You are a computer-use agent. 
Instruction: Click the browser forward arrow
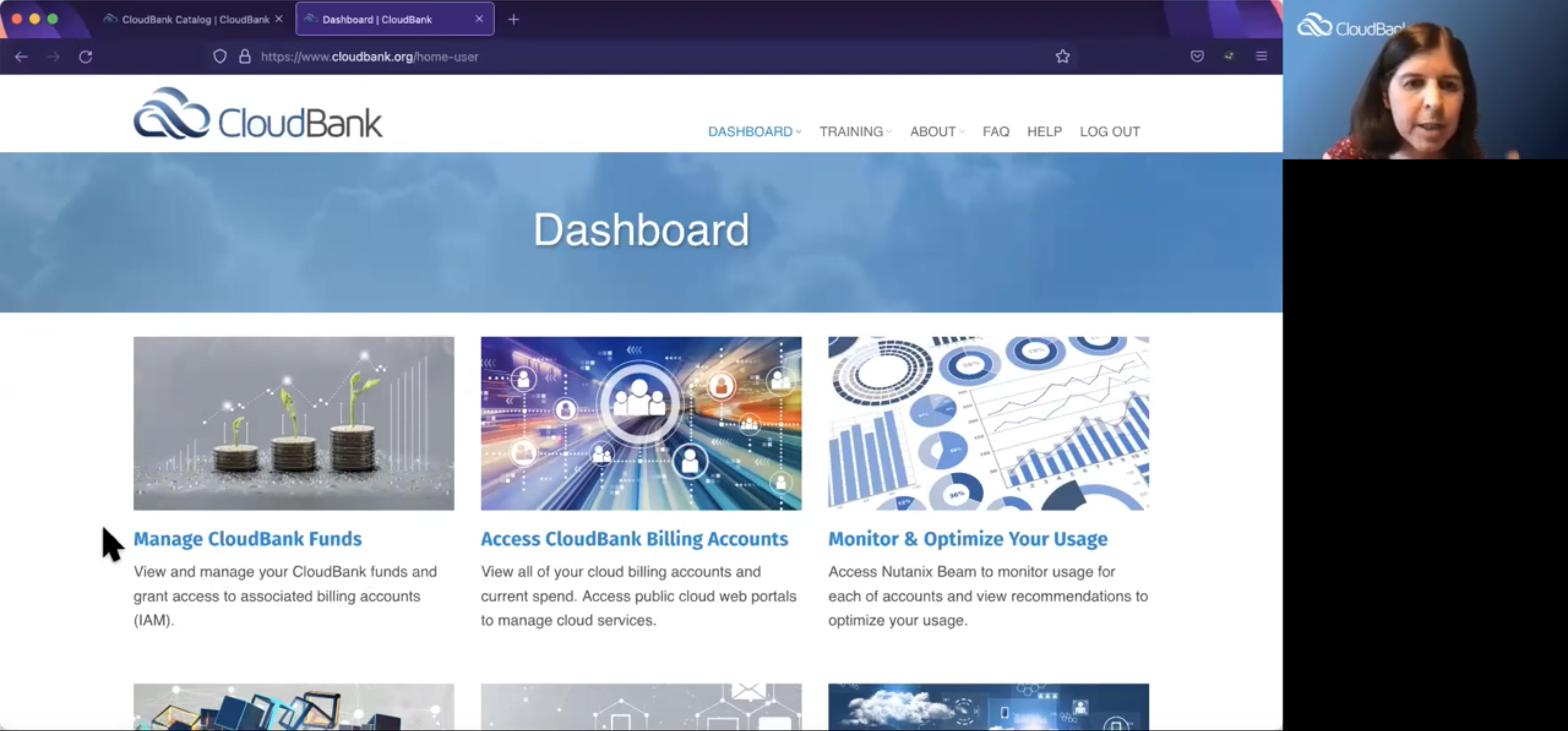[54, 57]
